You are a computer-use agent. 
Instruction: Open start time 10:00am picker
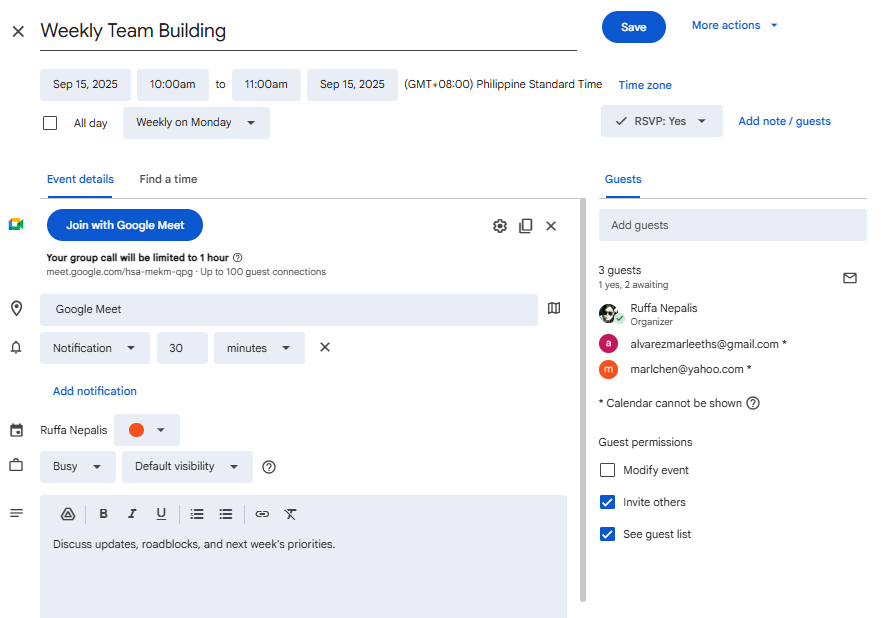tap(172, 85)
